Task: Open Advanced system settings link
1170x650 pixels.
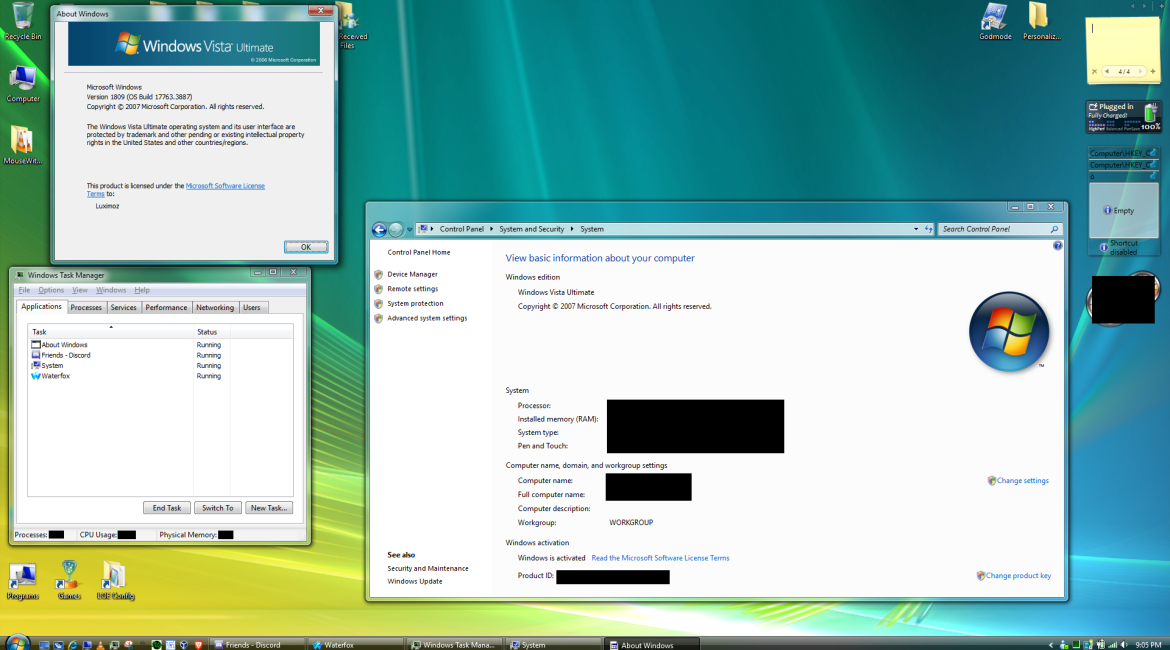Action: point(427,318)
